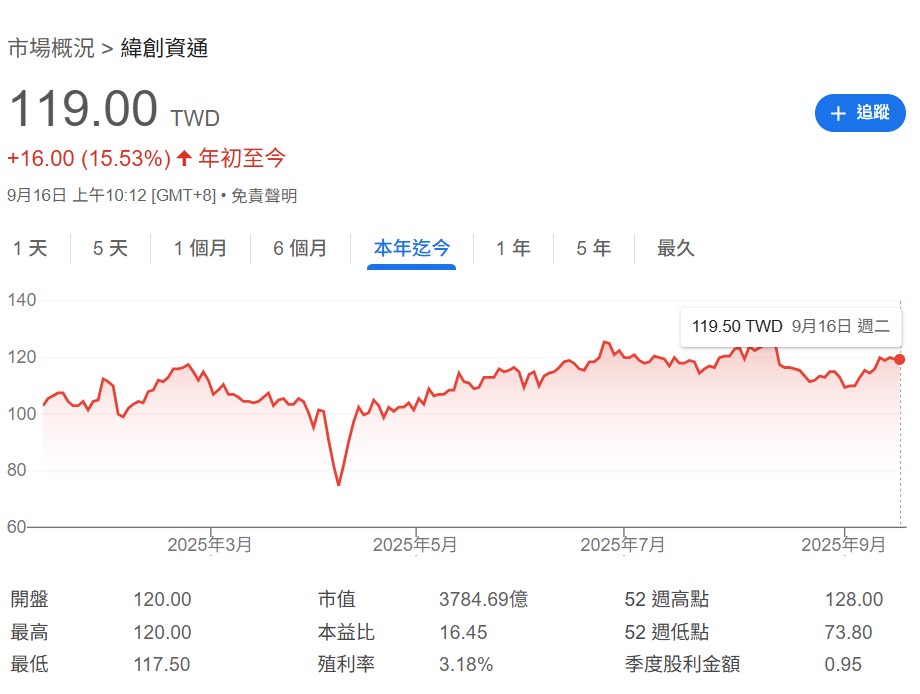Select the 1個月 chart range

coord(200,248)
